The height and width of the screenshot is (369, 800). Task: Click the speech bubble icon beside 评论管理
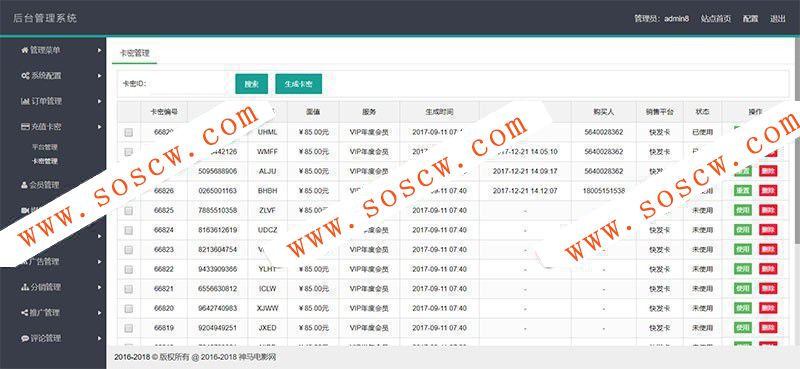click(x=24, y=338)
